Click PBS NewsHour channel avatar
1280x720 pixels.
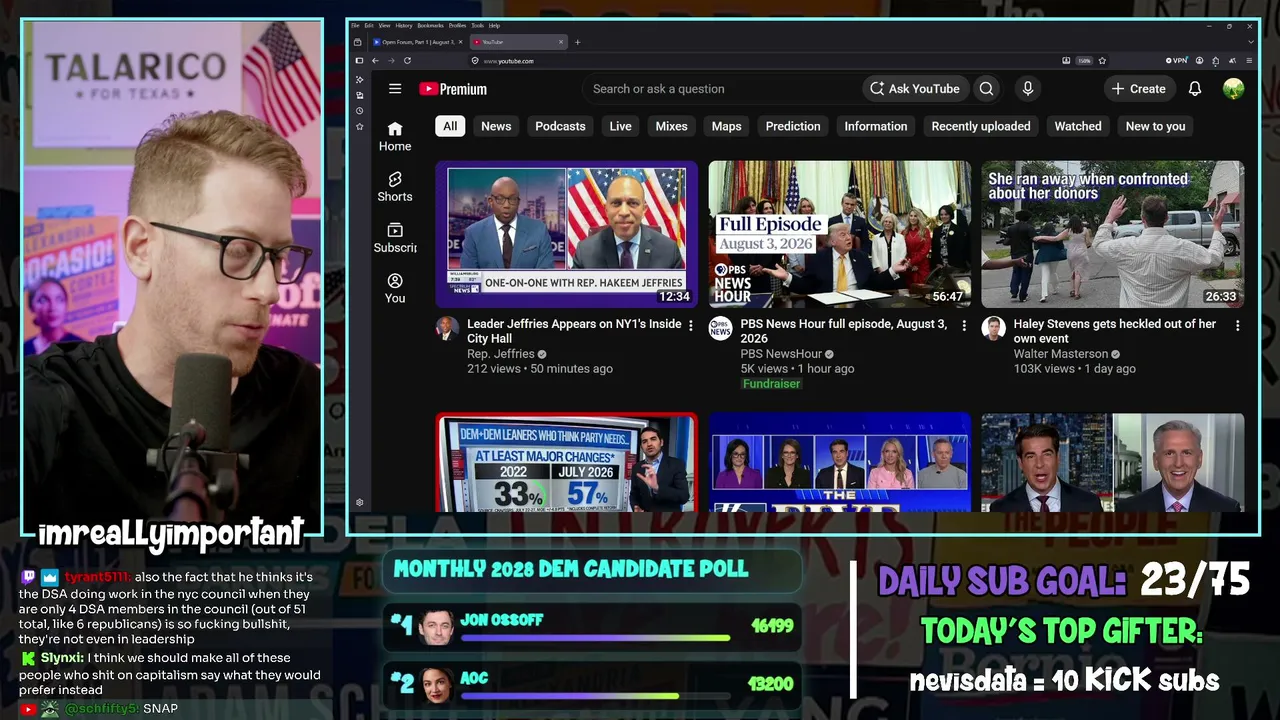pos(721,328)
